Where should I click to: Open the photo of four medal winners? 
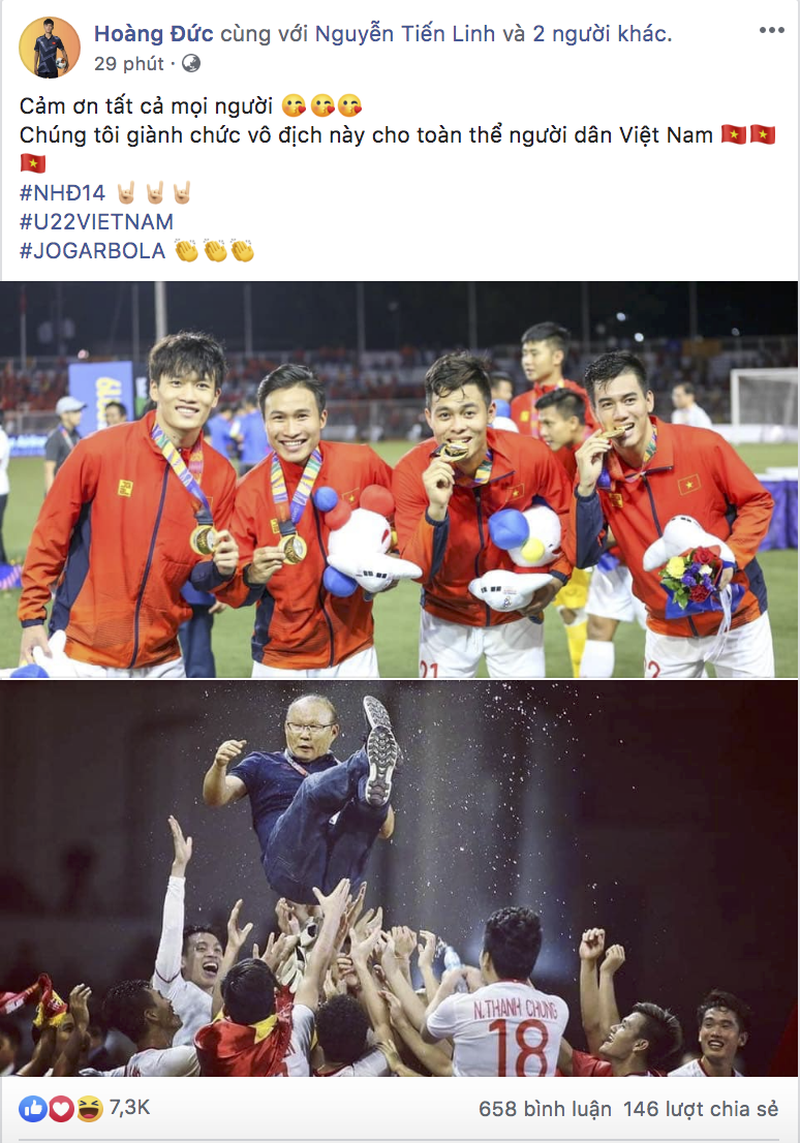(x=400, y=480)
